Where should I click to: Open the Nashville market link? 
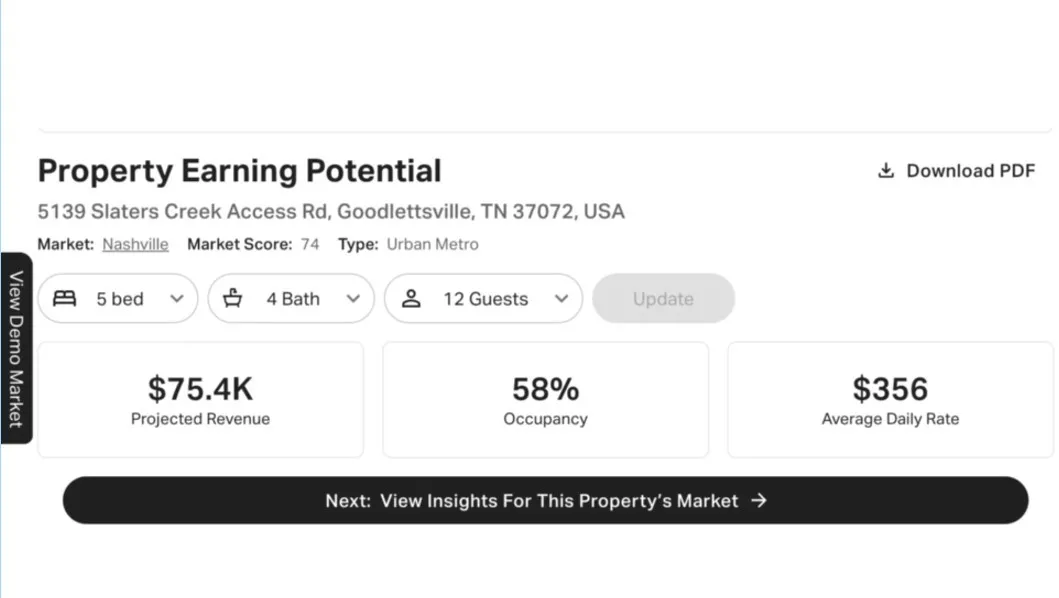point(135,244)
